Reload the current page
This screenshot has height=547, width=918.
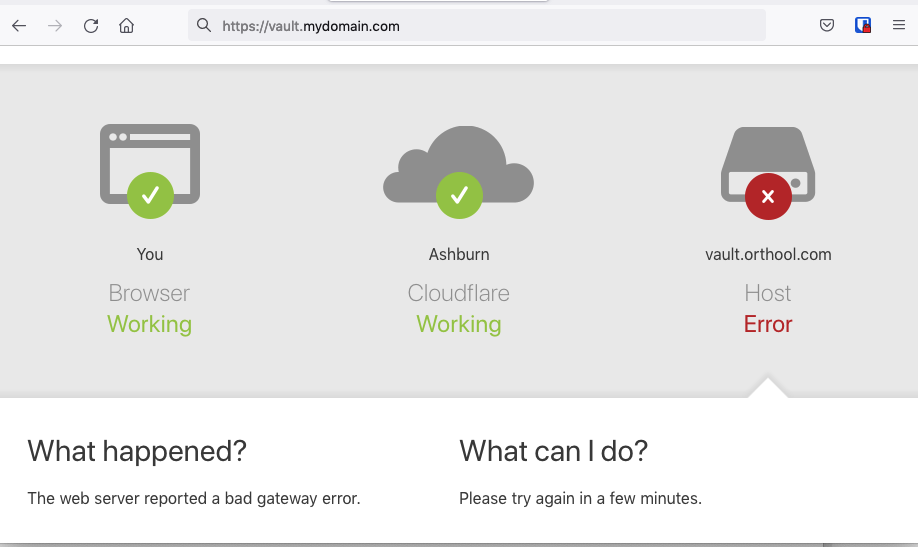(x=91, y=26)
